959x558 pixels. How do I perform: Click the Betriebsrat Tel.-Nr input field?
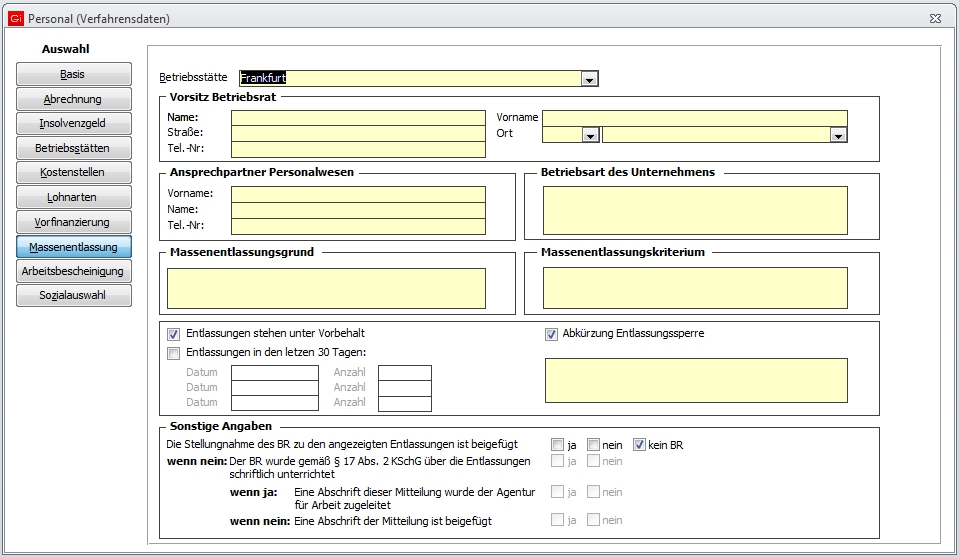(x=358, y=149)
